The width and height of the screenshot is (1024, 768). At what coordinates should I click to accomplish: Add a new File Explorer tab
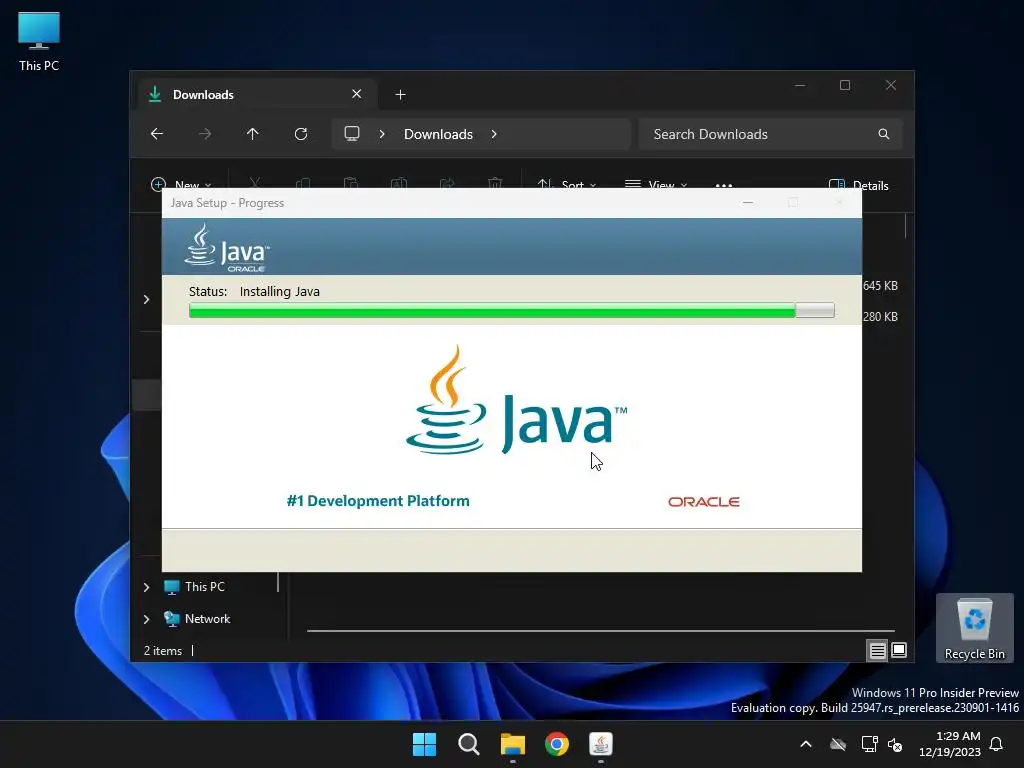[400, 95]
